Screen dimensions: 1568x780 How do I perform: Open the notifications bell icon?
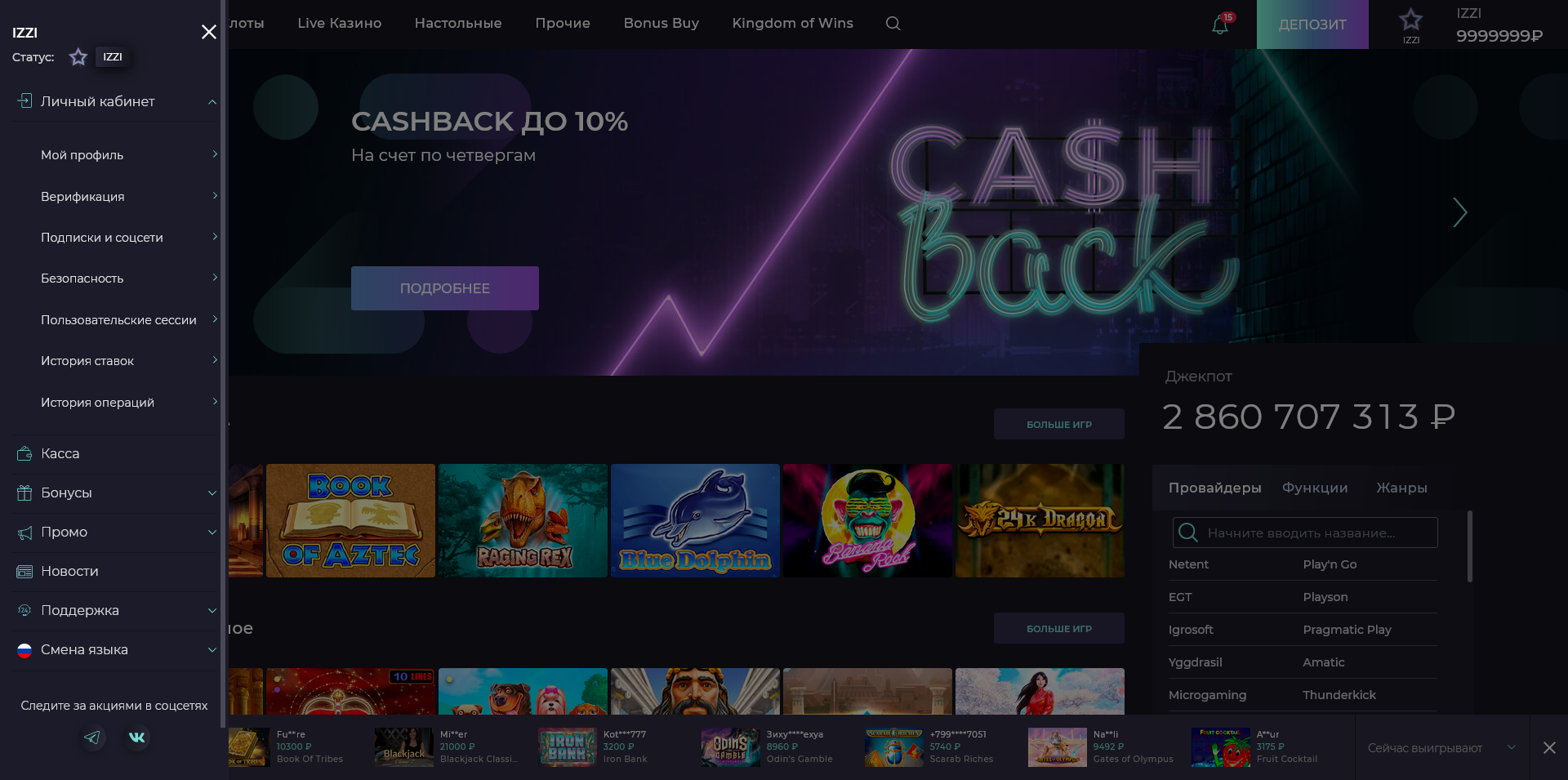tap(1220, 25)
